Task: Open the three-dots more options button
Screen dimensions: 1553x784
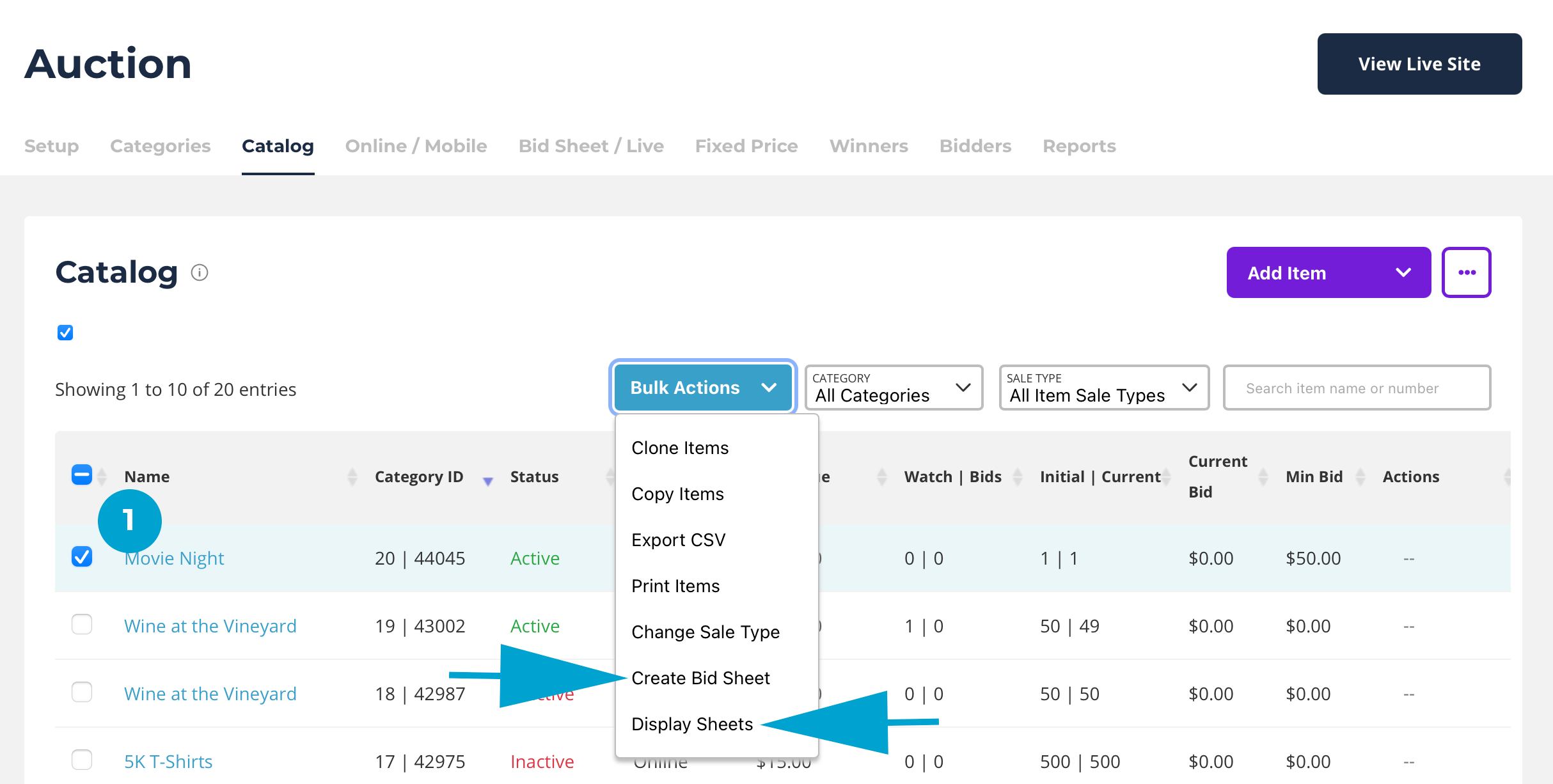Action: [x=1466, y=273]
